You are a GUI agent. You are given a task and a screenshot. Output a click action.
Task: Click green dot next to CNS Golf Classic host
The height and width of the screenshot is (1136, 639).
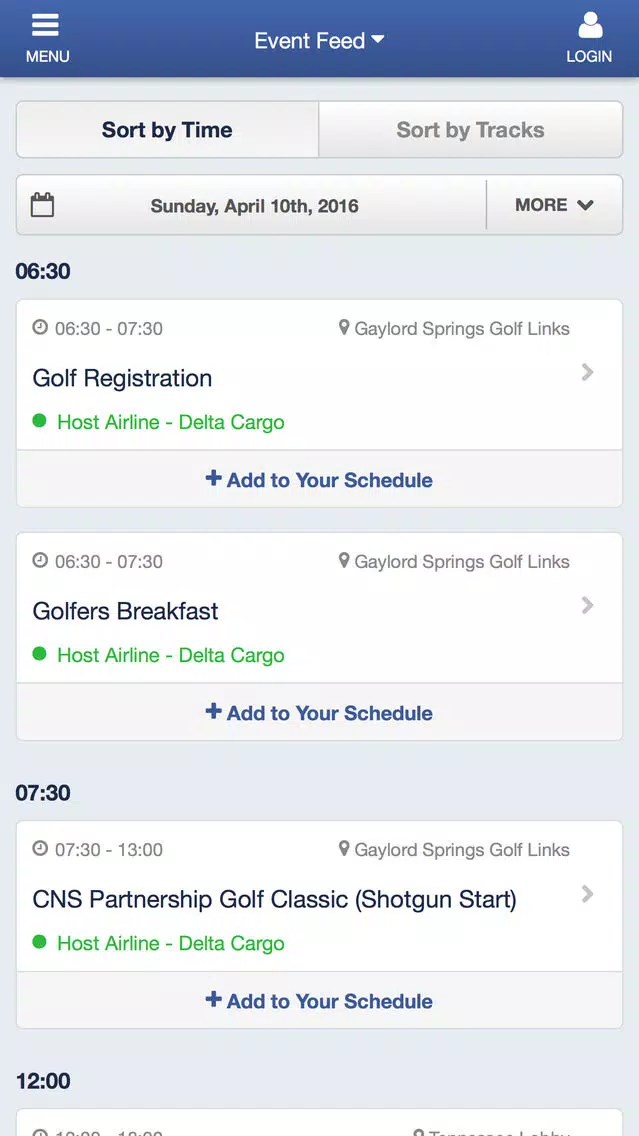click(40, 943)
